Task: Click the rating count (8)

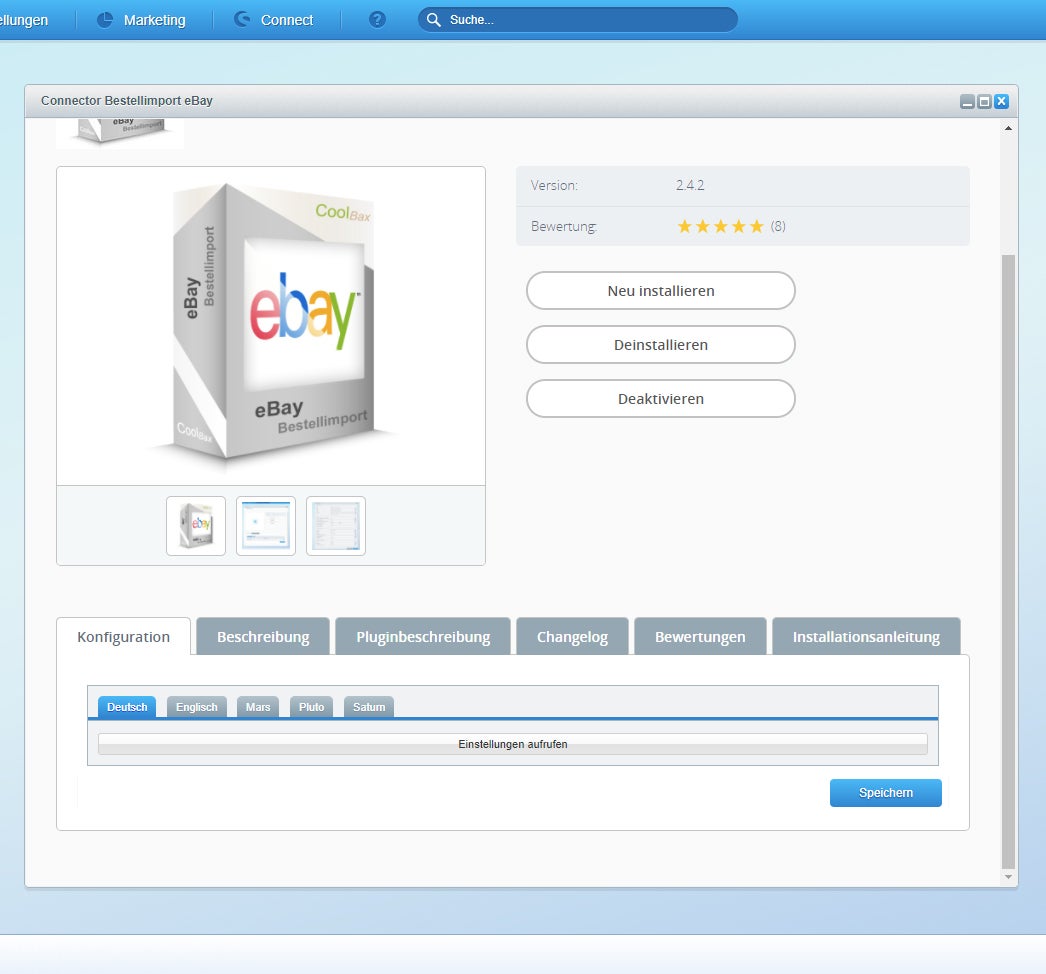Action: click(x=778, y=226)
